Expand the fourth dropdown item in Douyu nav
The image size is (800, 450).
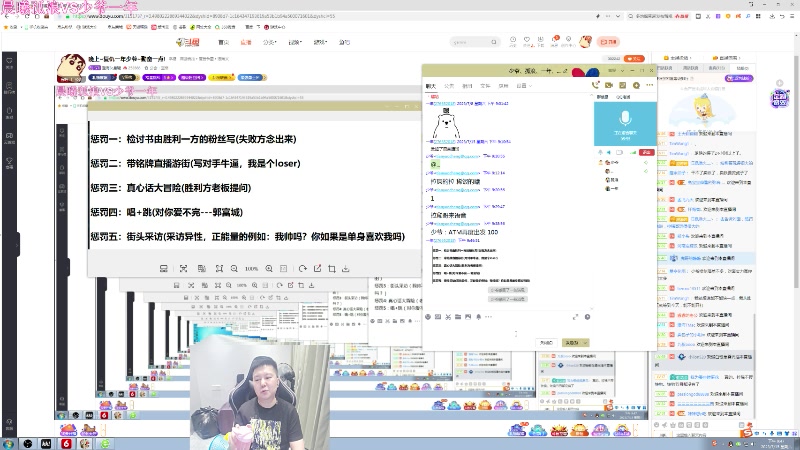point(295,42)
